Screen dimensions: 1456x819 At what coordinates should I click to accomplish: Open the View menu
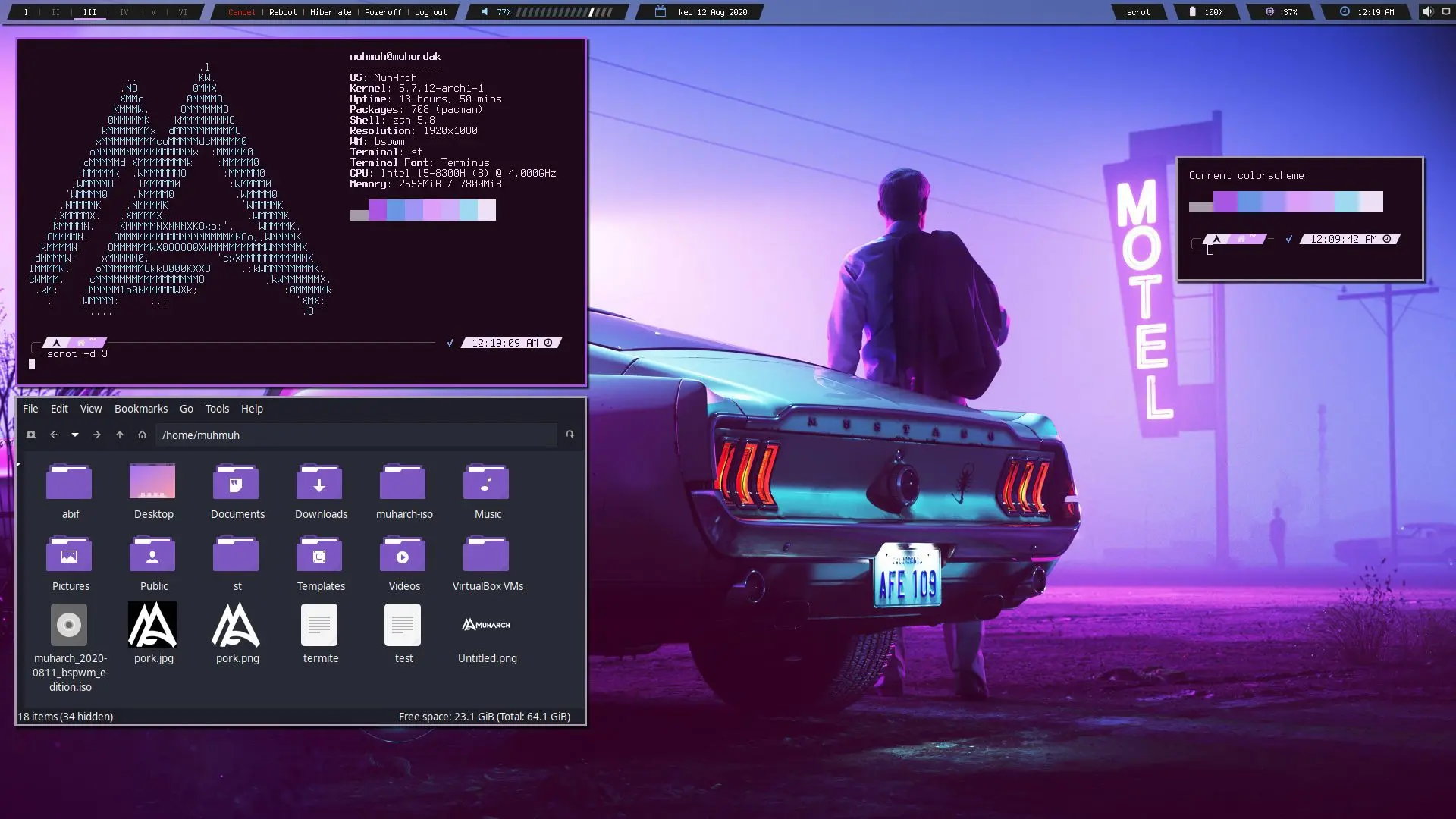pyautogui.click(x=91, y=409)
